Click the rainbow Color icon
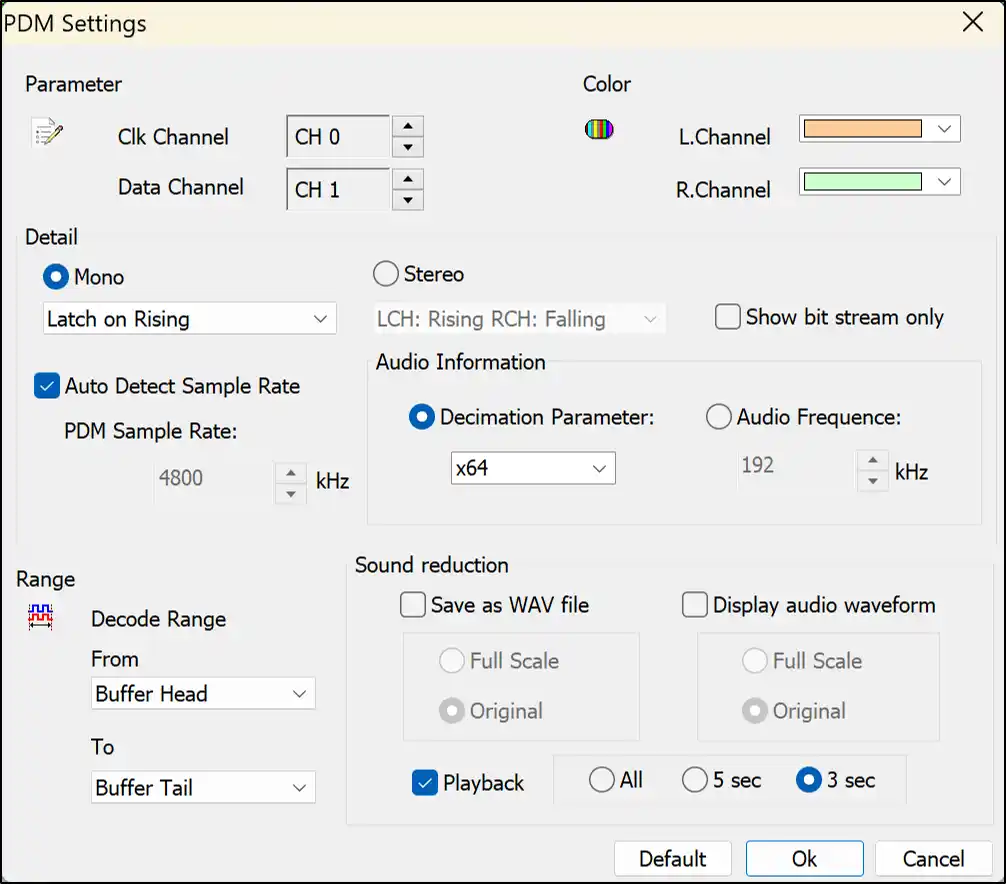 [599, 129]
